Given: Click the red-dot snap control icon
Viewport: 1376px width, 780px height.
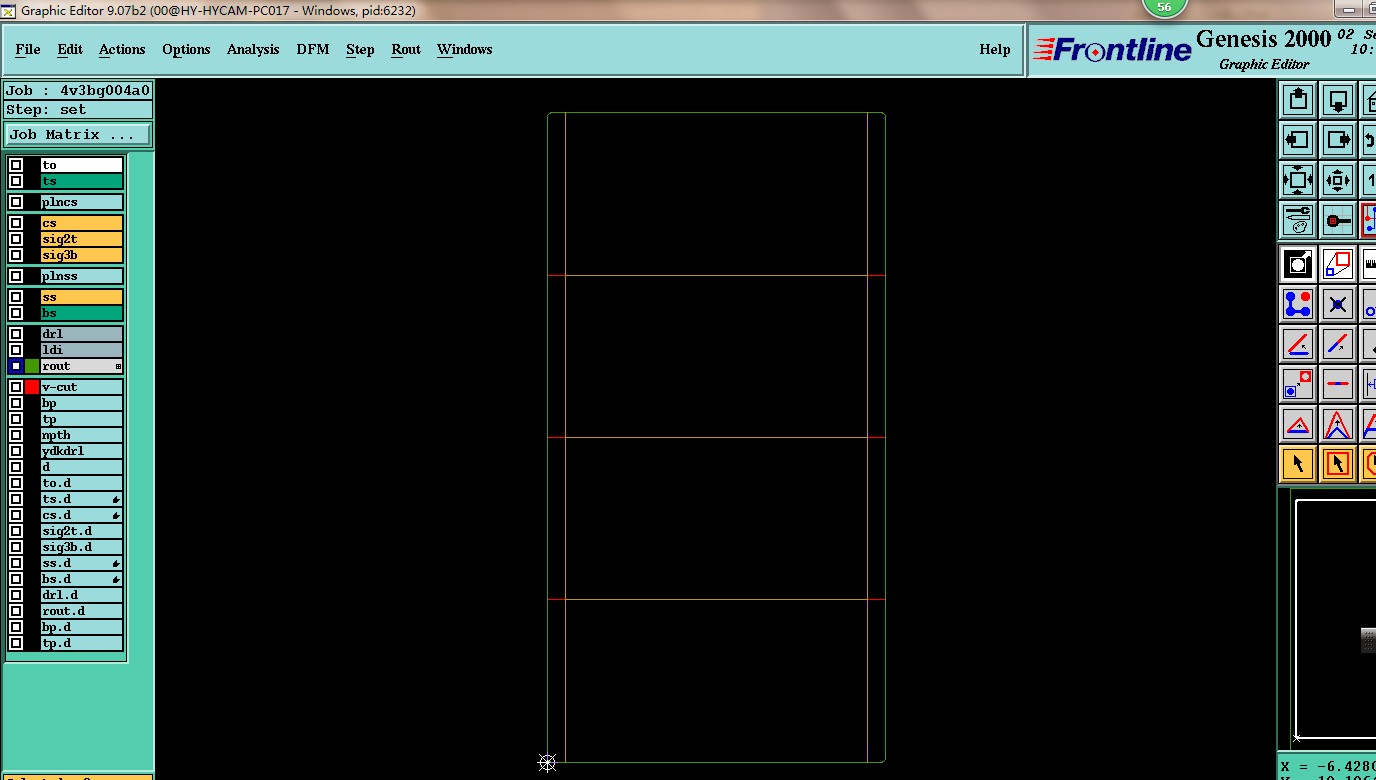Looking at the screenshot, I should (x=1338, y=220).
